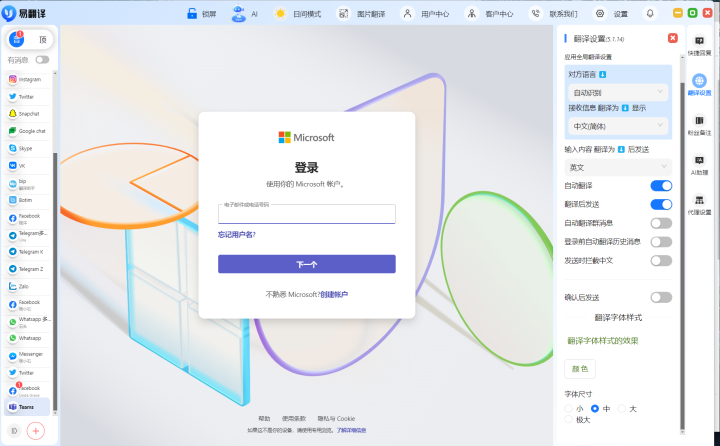720x446 pixels.
Task: Switch to 翻译设置 tab in right rail
Action: point(699,85)
